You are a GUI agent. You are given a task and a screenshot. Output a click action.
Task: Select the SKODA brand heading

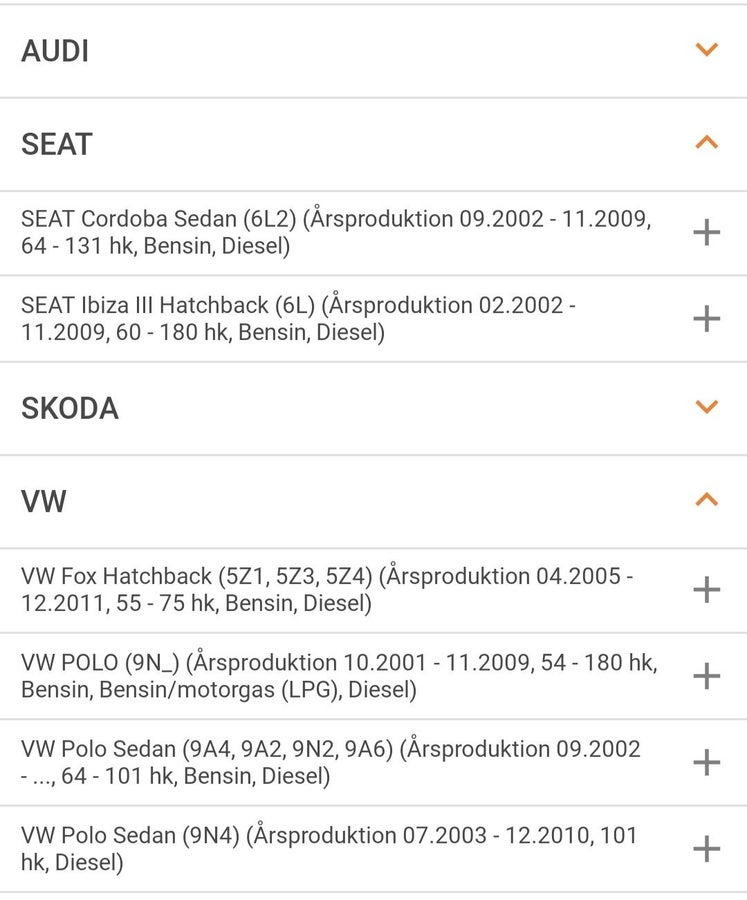[x=70, y=408]
